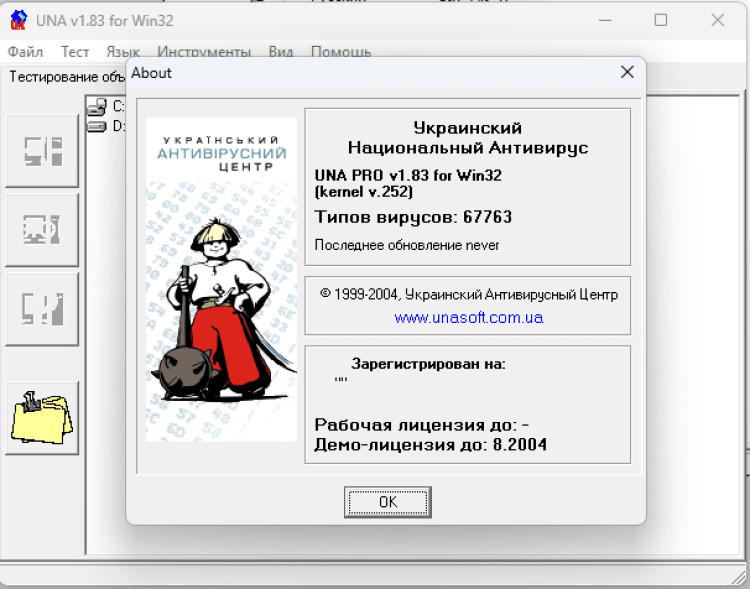The height and width of the screenshot is (589, 750).
Task: Maximize the UNA main window
Action: [661, 20]
